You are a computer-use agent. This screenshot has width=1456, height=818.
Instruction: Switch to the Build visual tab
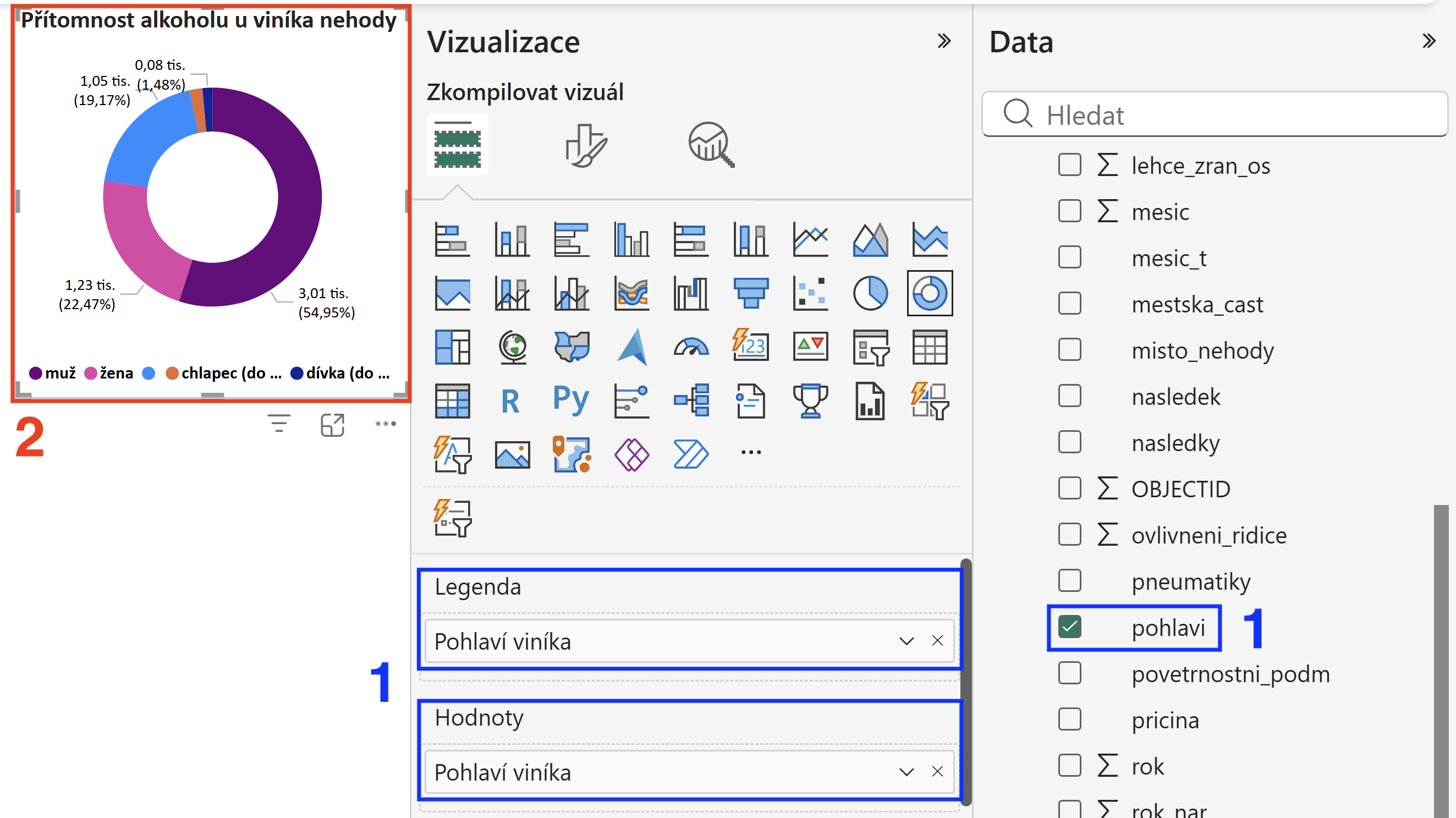(457, 145)
